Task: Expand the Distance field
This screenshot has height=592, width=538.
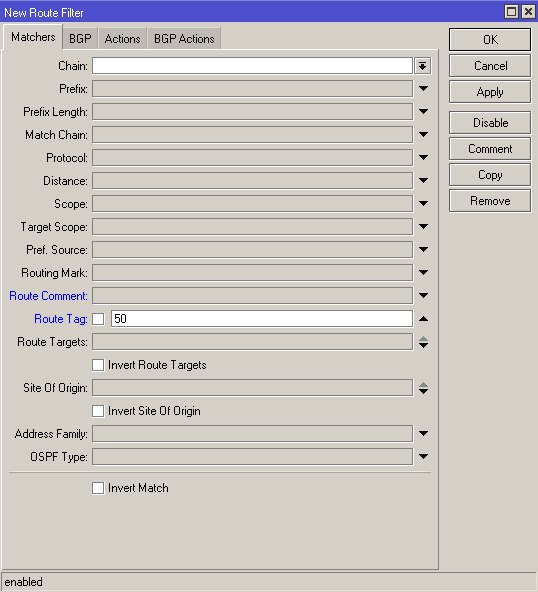Action: point(423,181)
